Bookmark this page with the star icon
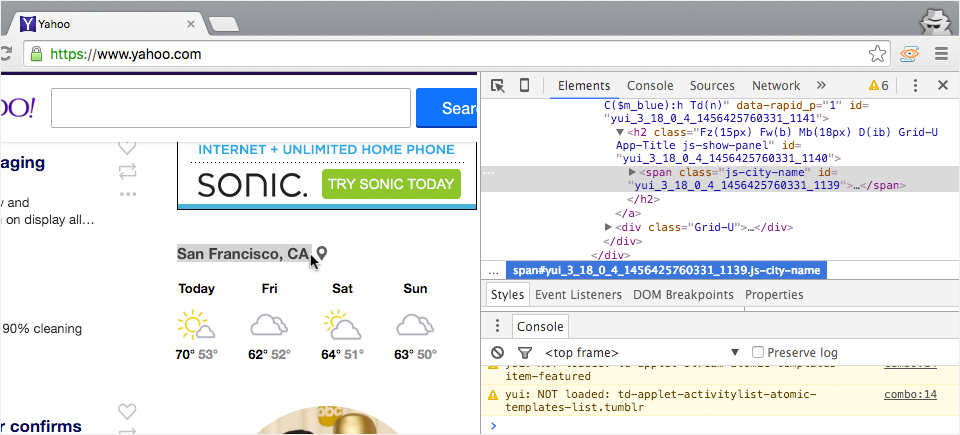The image size is (960, 435). pos(877,54)
